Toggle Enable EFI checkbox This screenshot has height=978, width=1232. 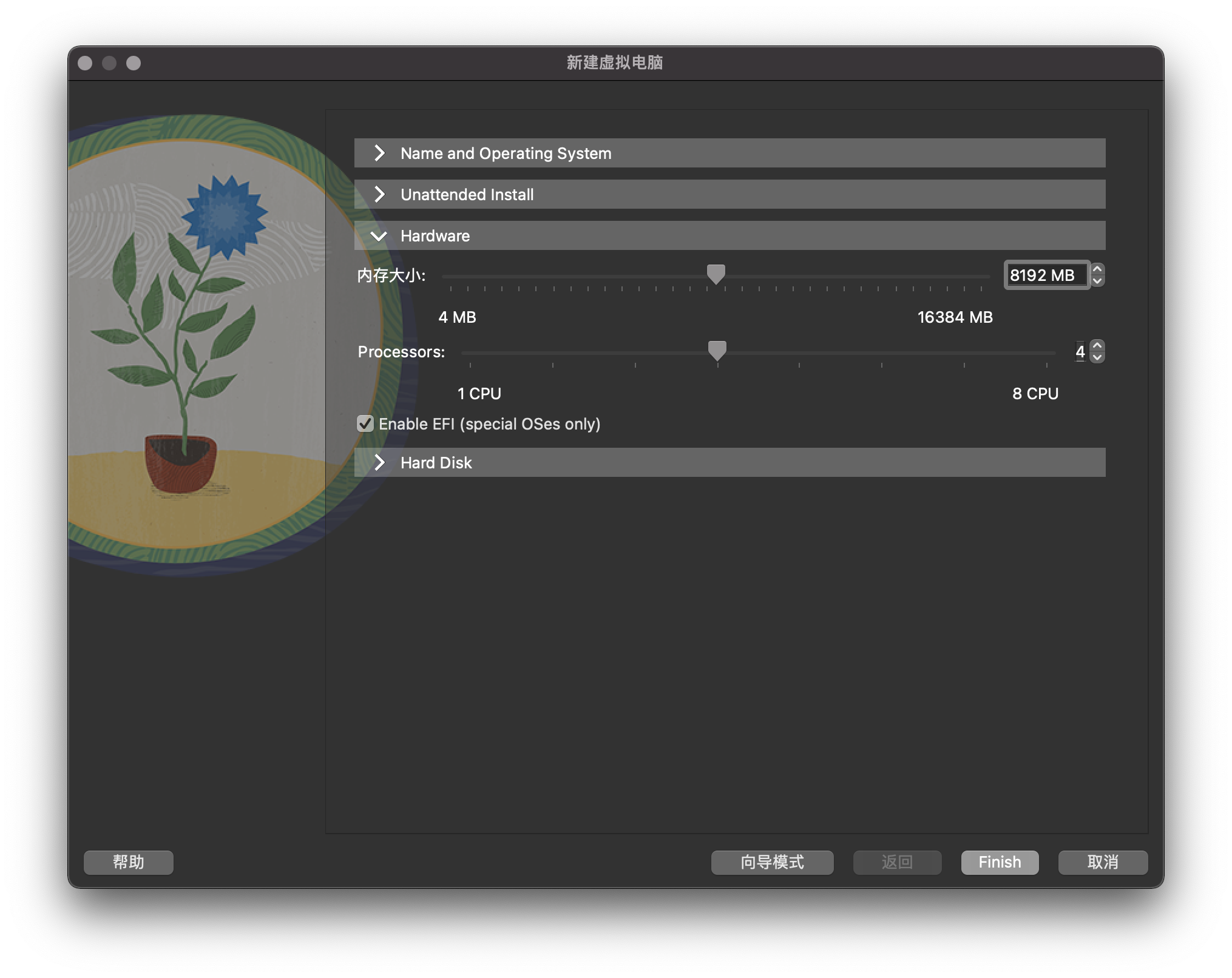pyautogui.click(x=365, y=423)
